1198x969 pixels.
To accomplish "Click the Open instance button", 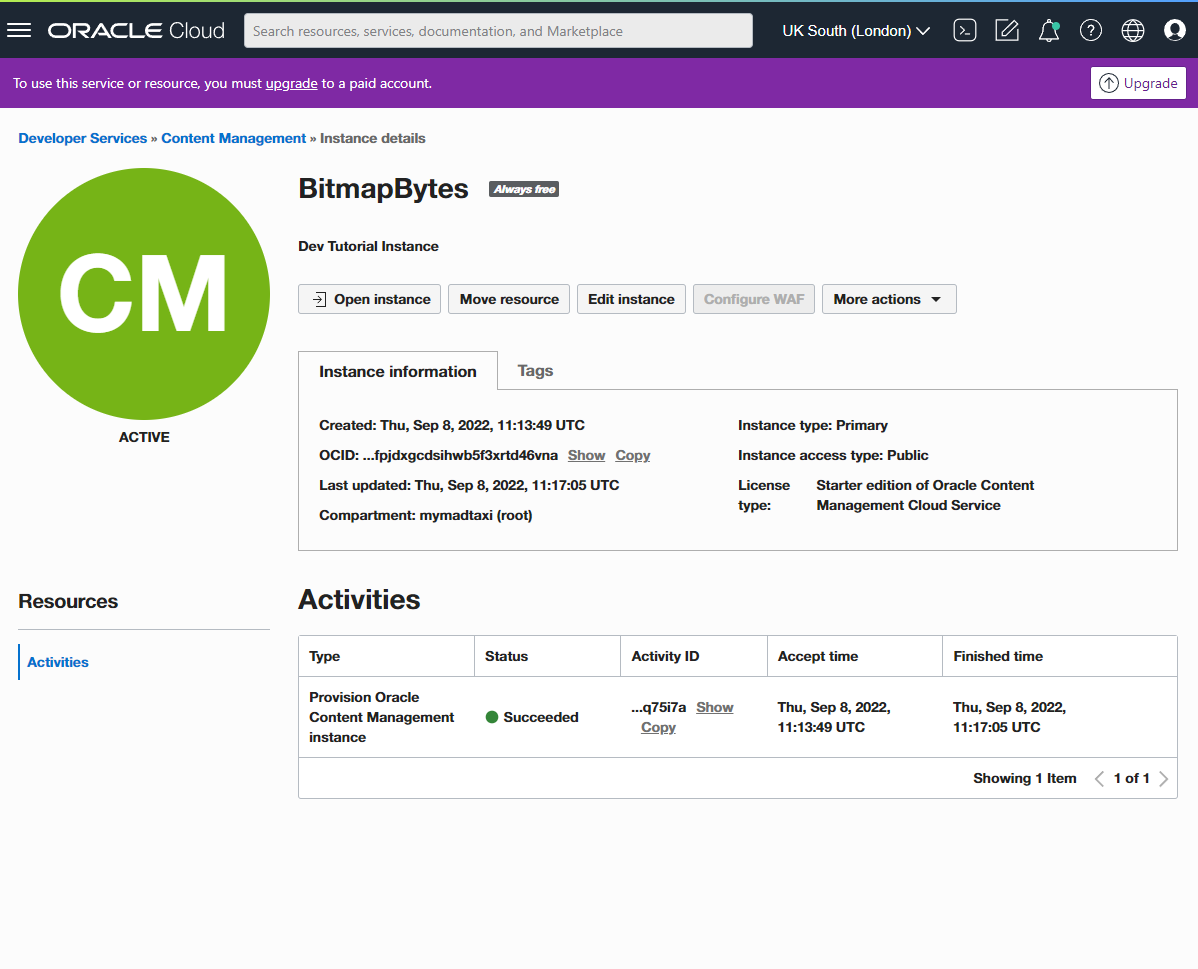I will 369,300.
